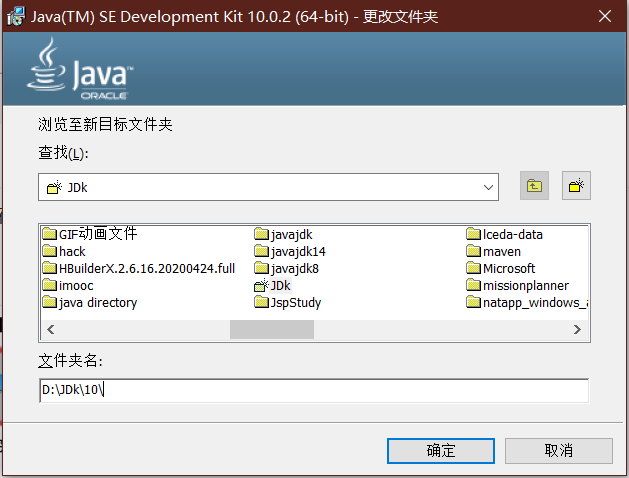The width and height of the screenshot is (629, 478).
Task: Close the 更改文件夹 dialog window
Action: pos(605,16)
